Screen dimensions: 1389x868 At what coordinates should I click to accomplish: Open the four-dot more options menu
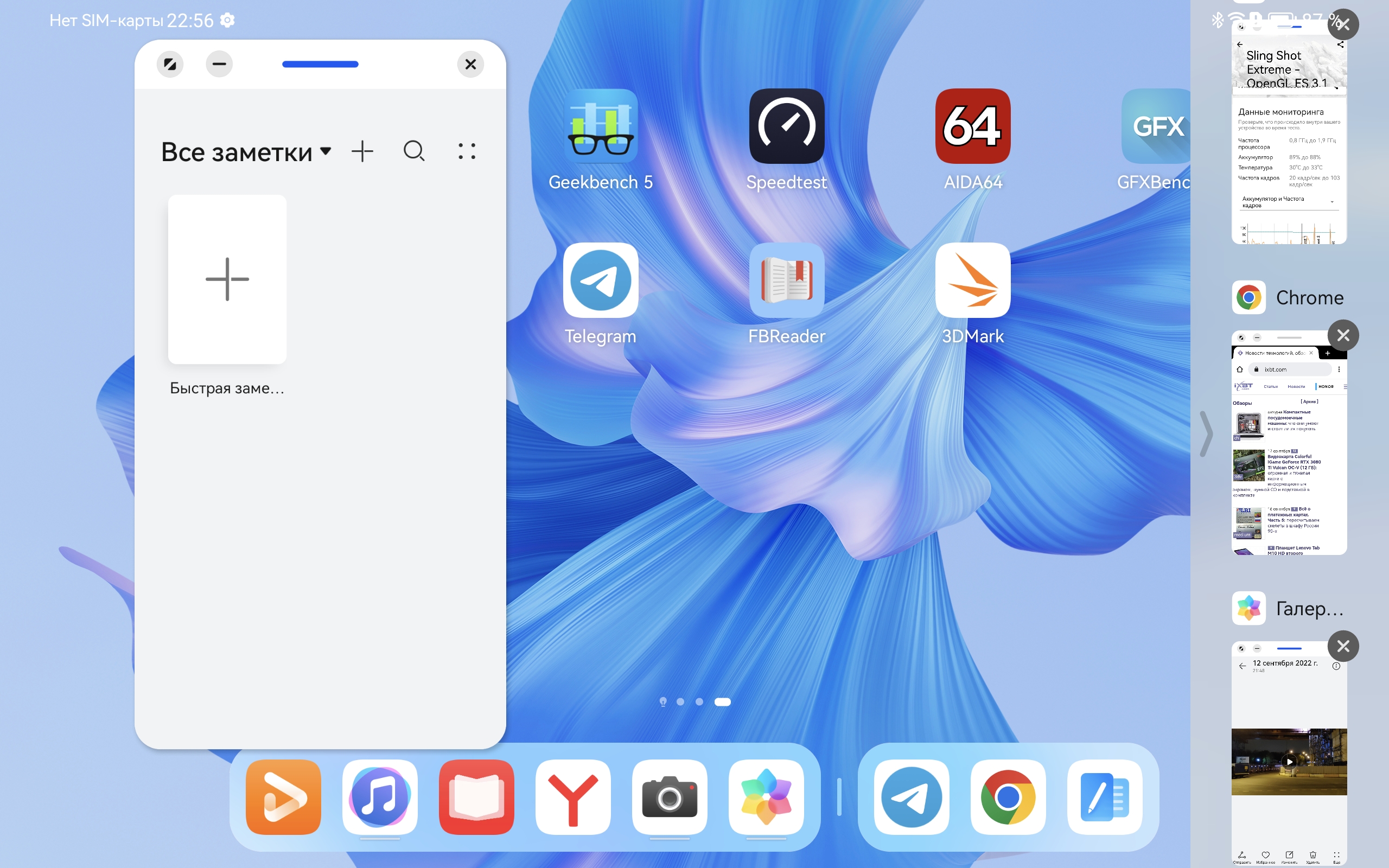pyautogui.click(x=467, y=151)
